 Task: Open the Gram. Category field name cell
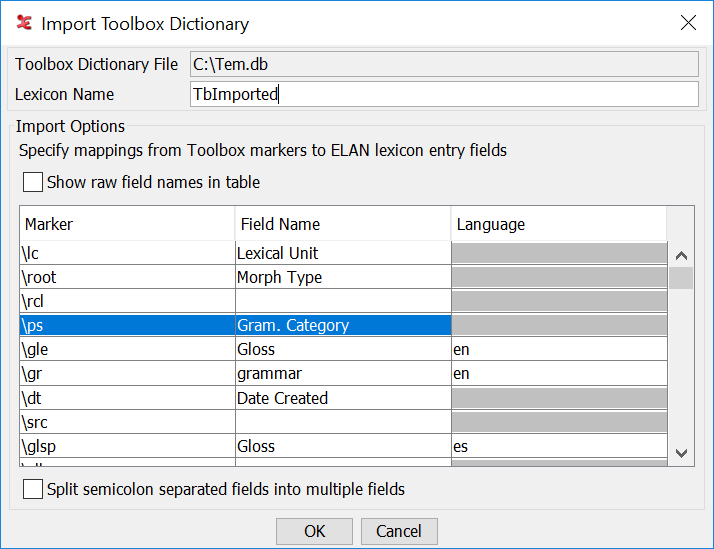point(343,325)
